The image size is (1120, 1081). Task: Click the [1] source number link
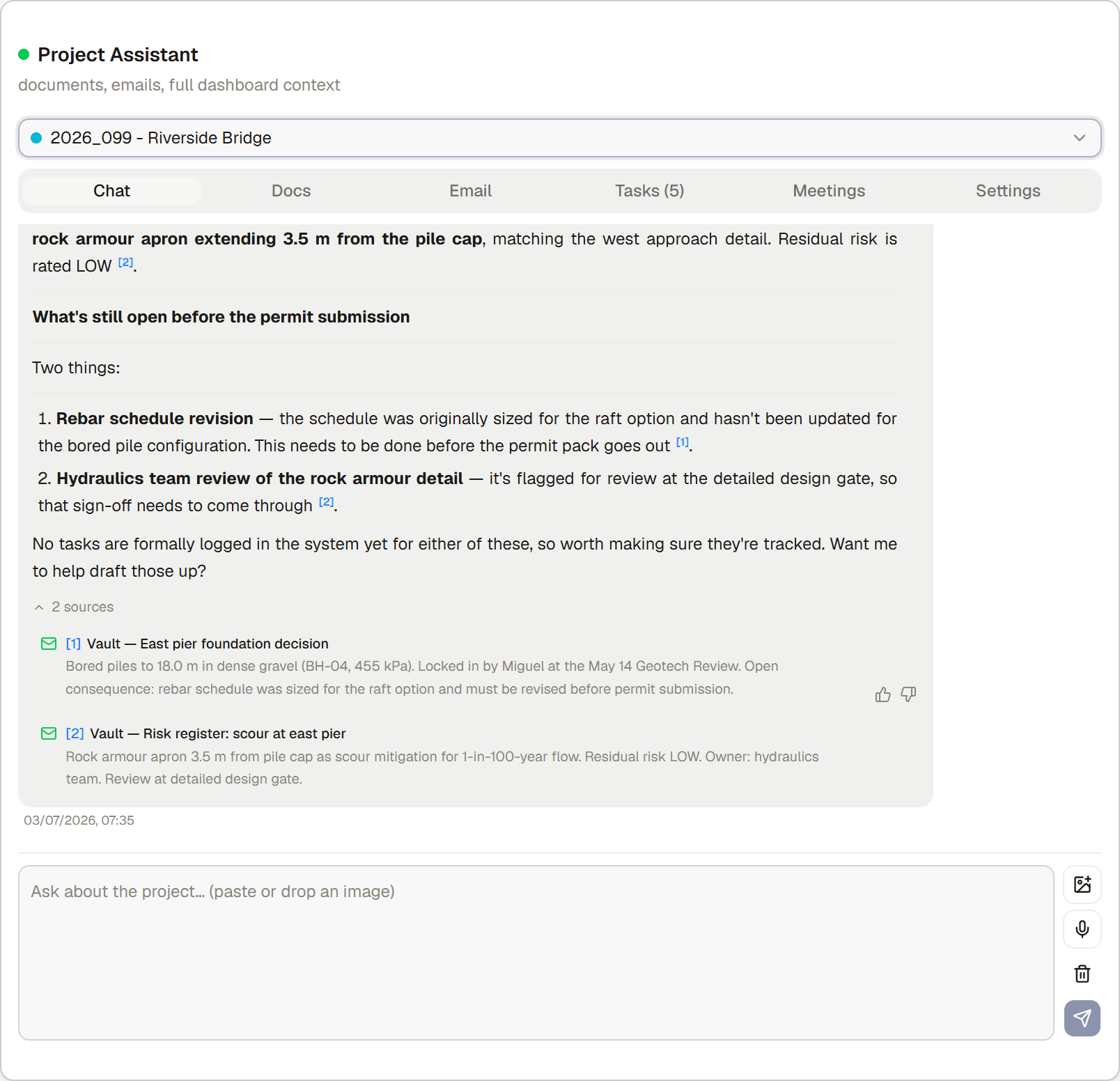(73, 644)
